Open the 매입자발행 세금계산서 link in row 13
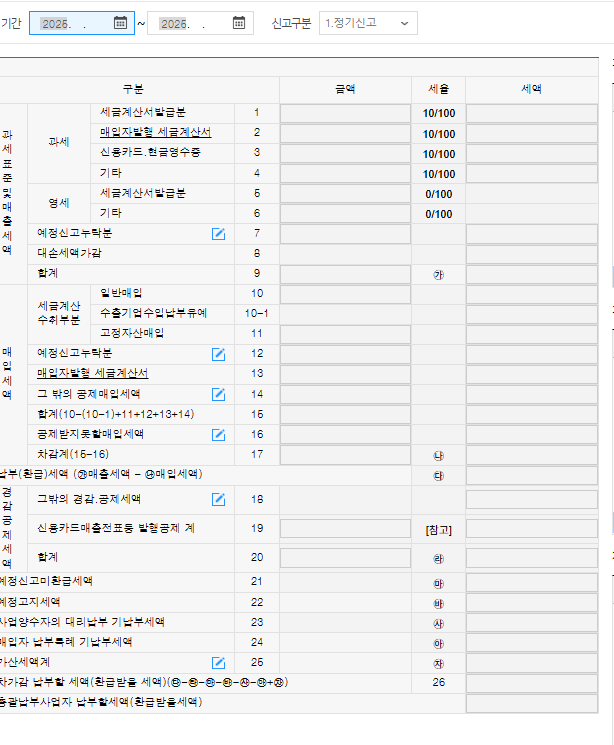This screenshot has width=614, height=745. tap(93, 373)
